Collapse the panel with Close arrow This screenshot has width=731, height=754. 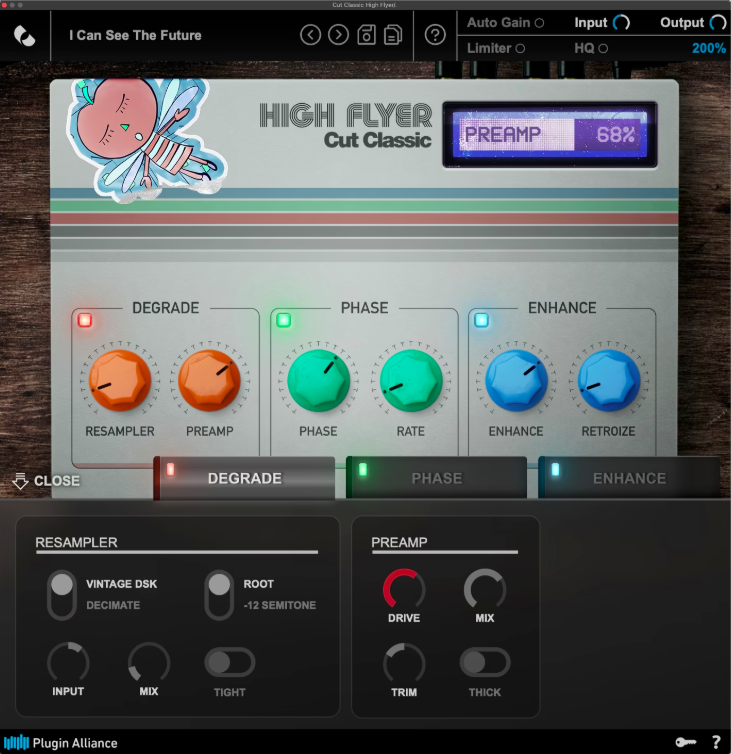tap(46, 480)
